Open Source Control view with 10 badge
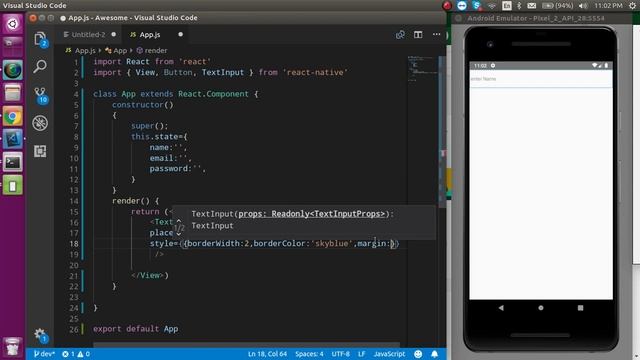Screen dimensions: 640x360 40,95
